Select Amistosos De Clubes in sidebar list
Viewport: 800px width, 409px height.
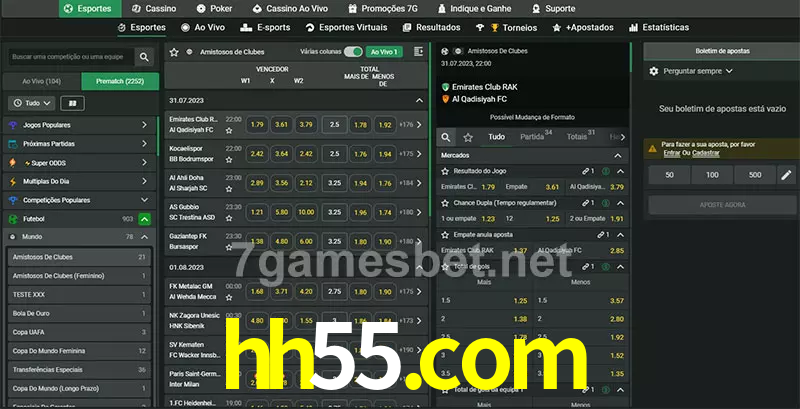click(x=79, y=257)
